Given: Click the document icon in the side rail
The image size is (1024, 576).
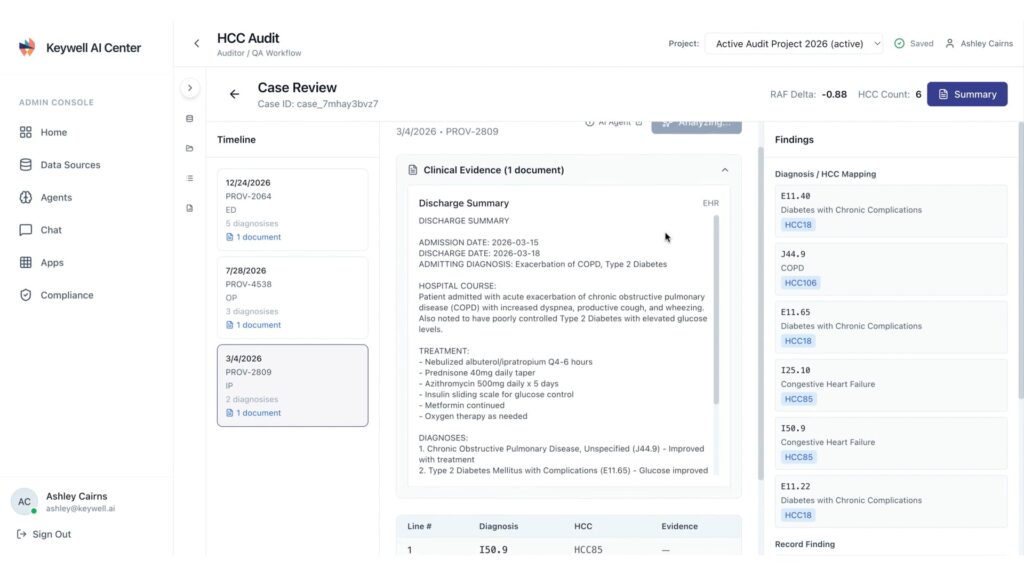Looking at the screenshot, I should point(190,208).
